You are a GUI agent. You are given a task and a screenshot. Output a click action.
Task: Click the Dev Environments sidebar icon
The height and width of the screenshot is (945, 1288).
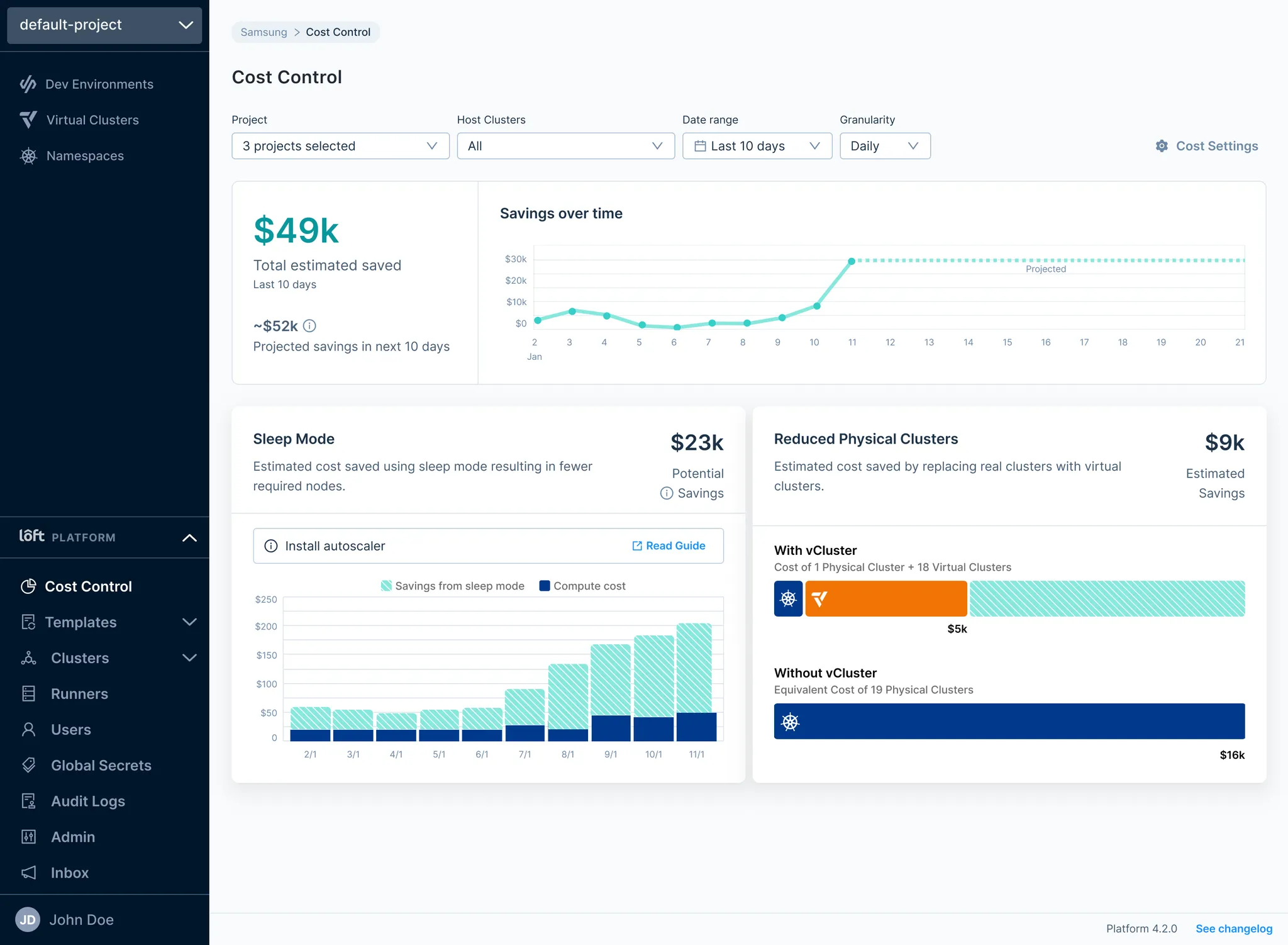point(28,84)
